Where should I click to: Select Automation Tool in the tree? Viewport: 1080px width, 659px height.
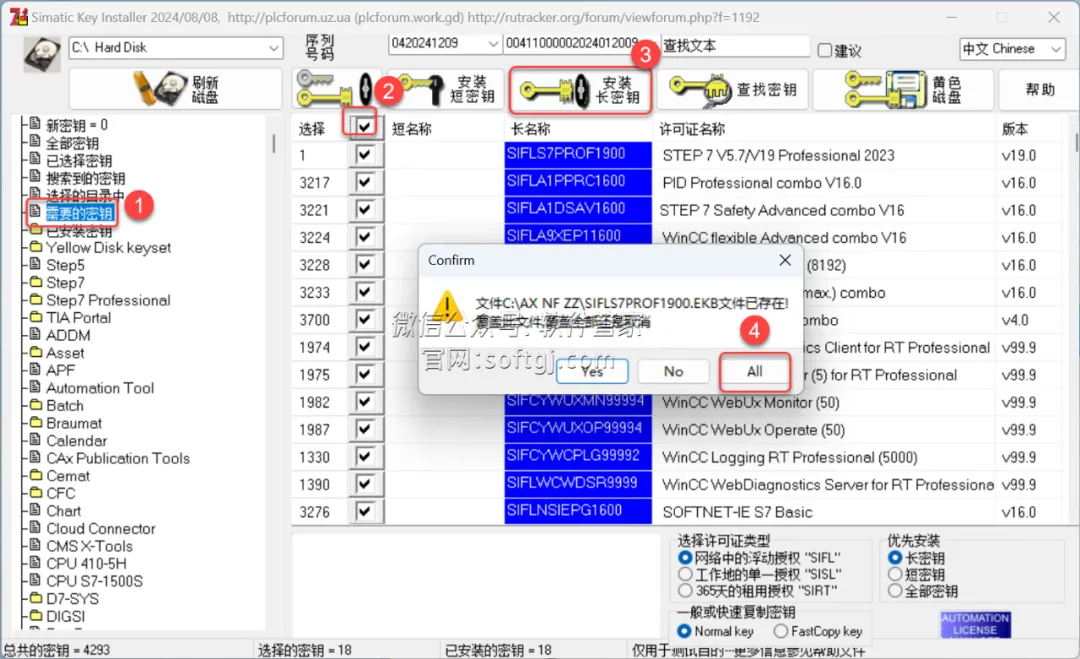[100, 388]
